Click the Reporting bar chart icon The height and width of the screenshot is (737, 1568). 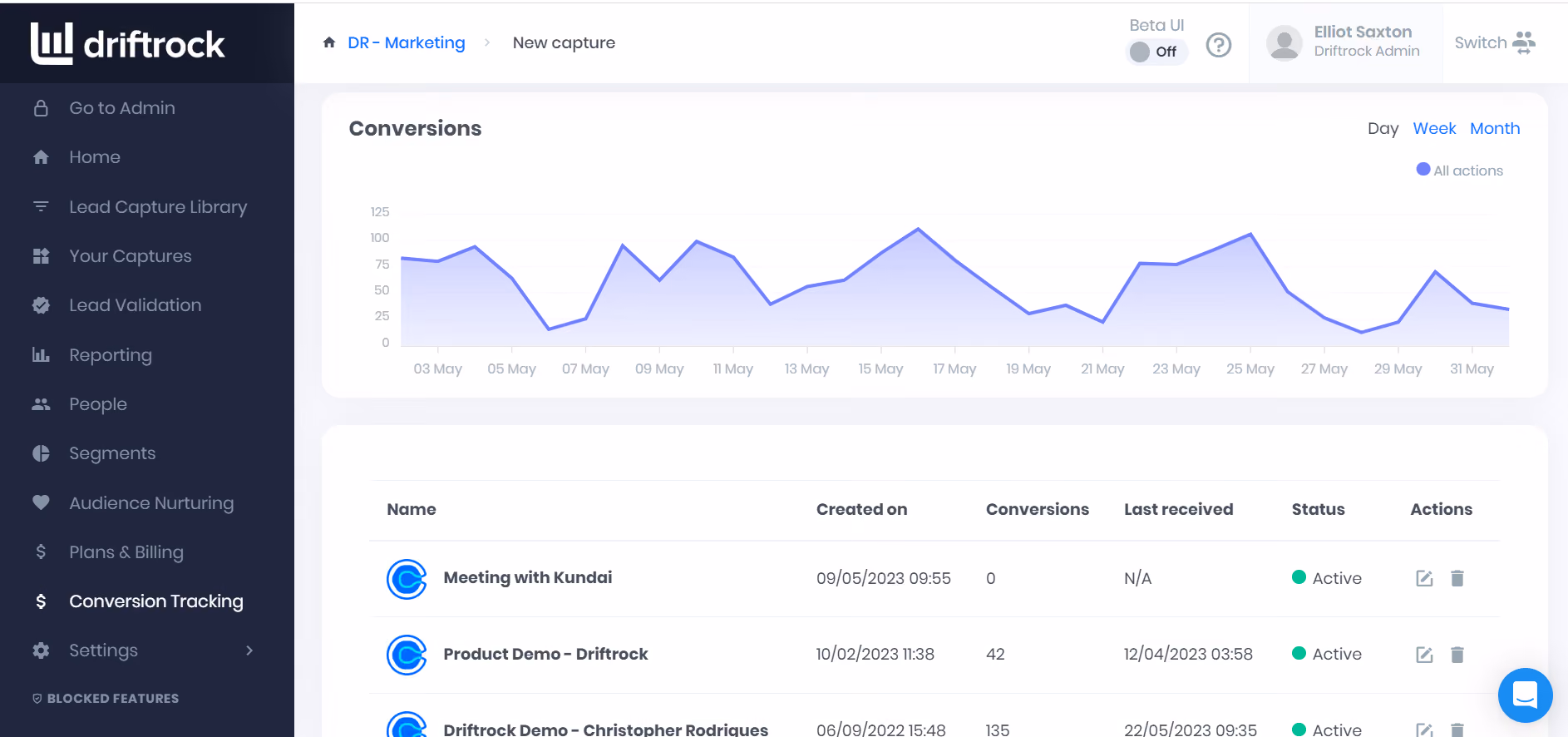coord(41,355)
